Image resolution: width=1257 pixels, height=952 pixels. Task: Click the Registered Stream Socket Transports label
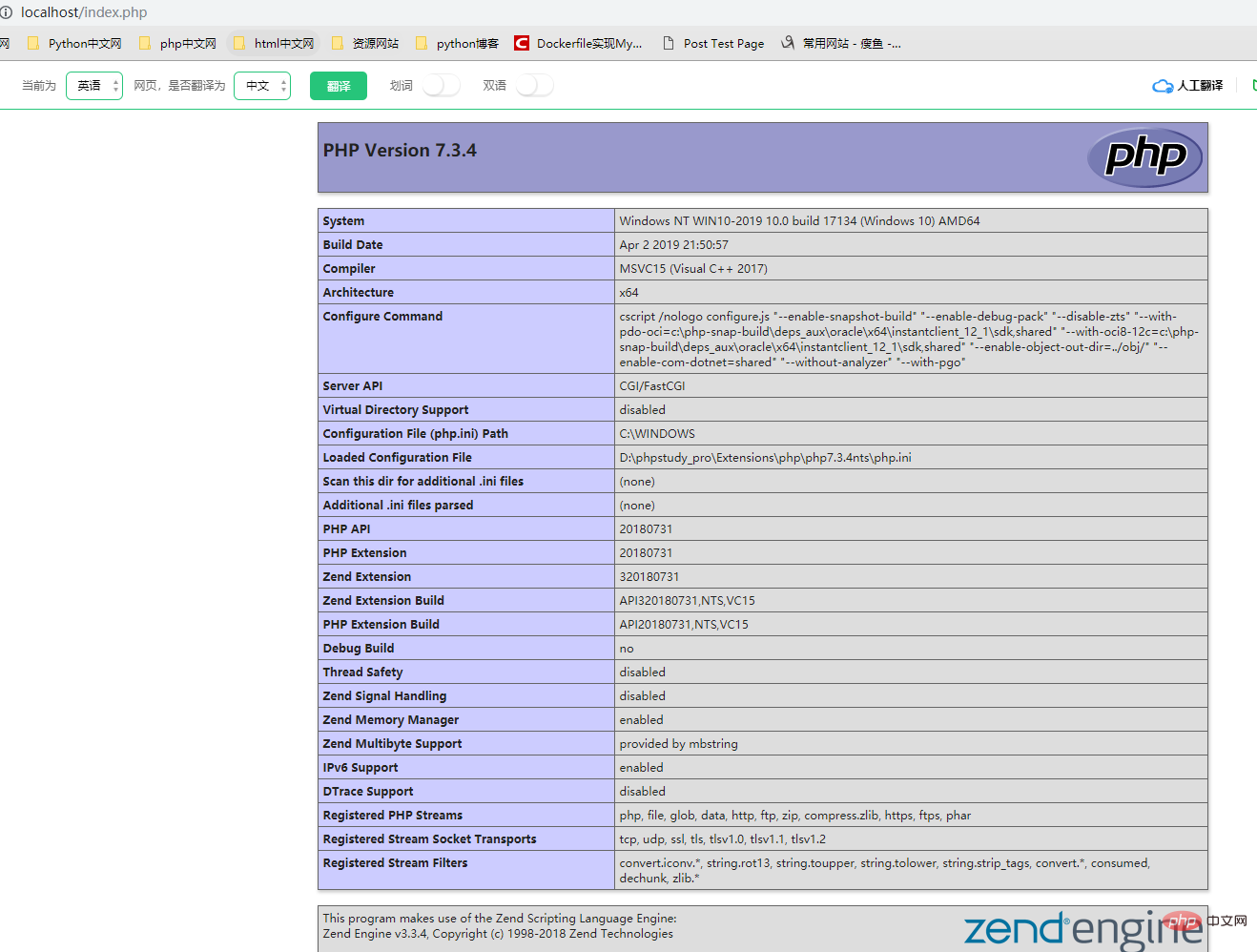(x=430, y=838)
